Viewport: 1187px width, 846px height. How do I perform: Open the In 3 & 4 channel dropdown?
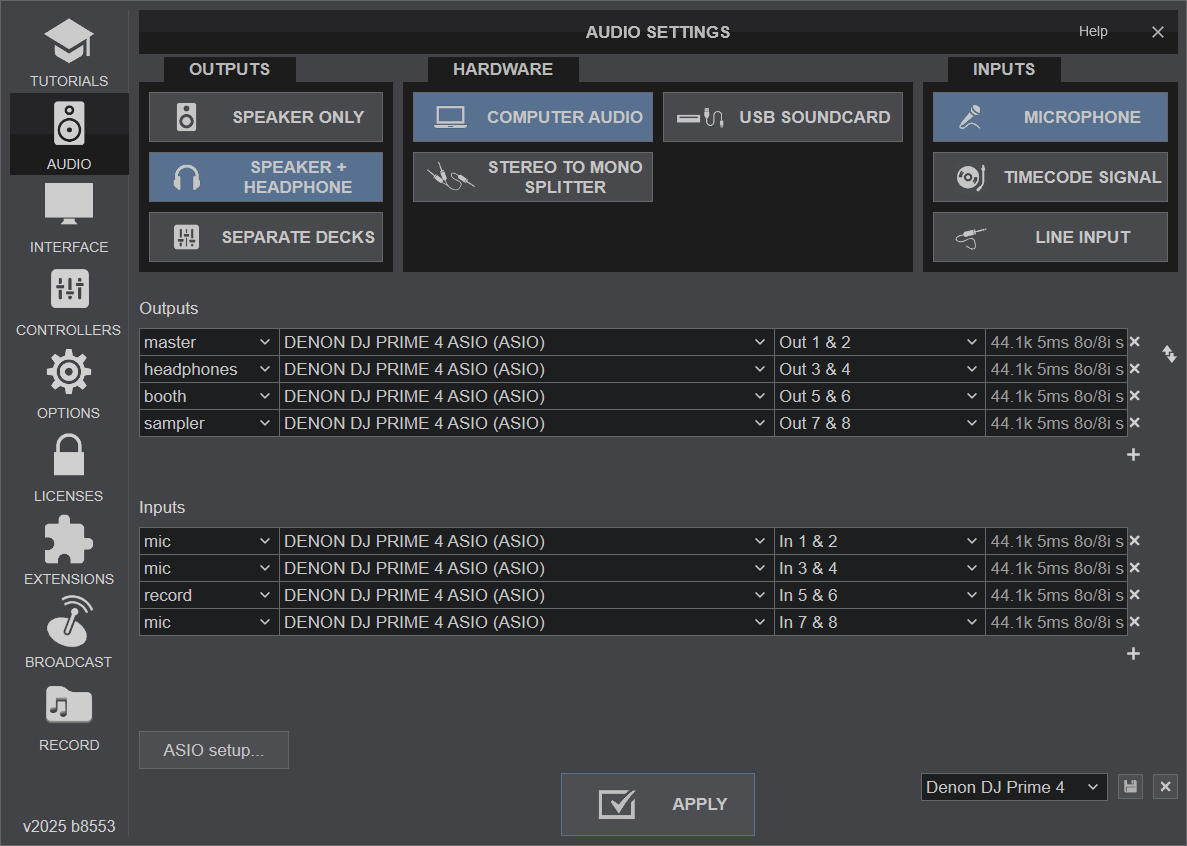coord(880,568)
